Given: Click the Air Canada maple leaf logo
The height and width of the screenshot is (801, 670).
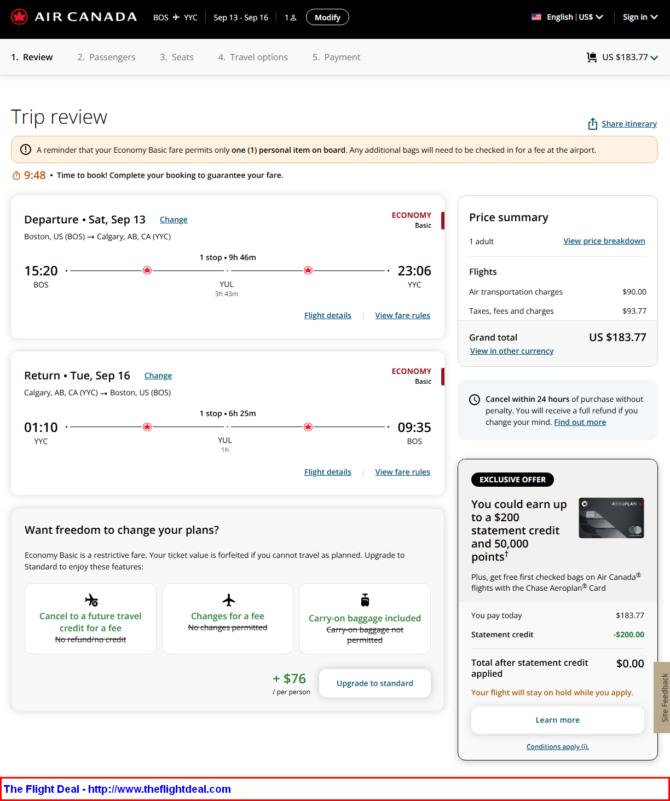Looking at the screenshot, I should click(x=19, y=17).
